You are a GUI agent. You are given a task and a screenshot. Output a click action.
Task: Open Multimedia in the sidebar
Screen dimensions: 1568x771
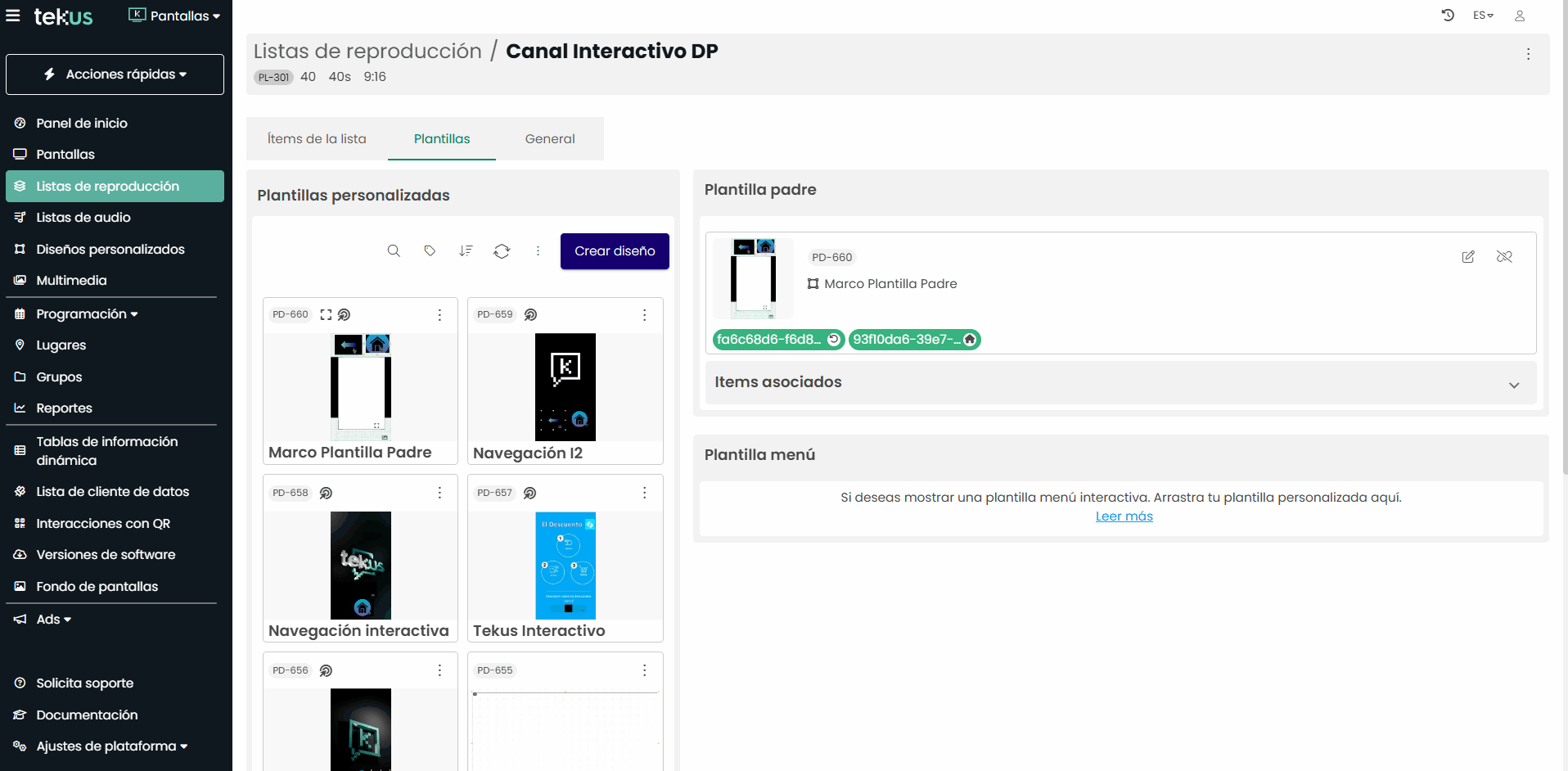pos(71,281)
